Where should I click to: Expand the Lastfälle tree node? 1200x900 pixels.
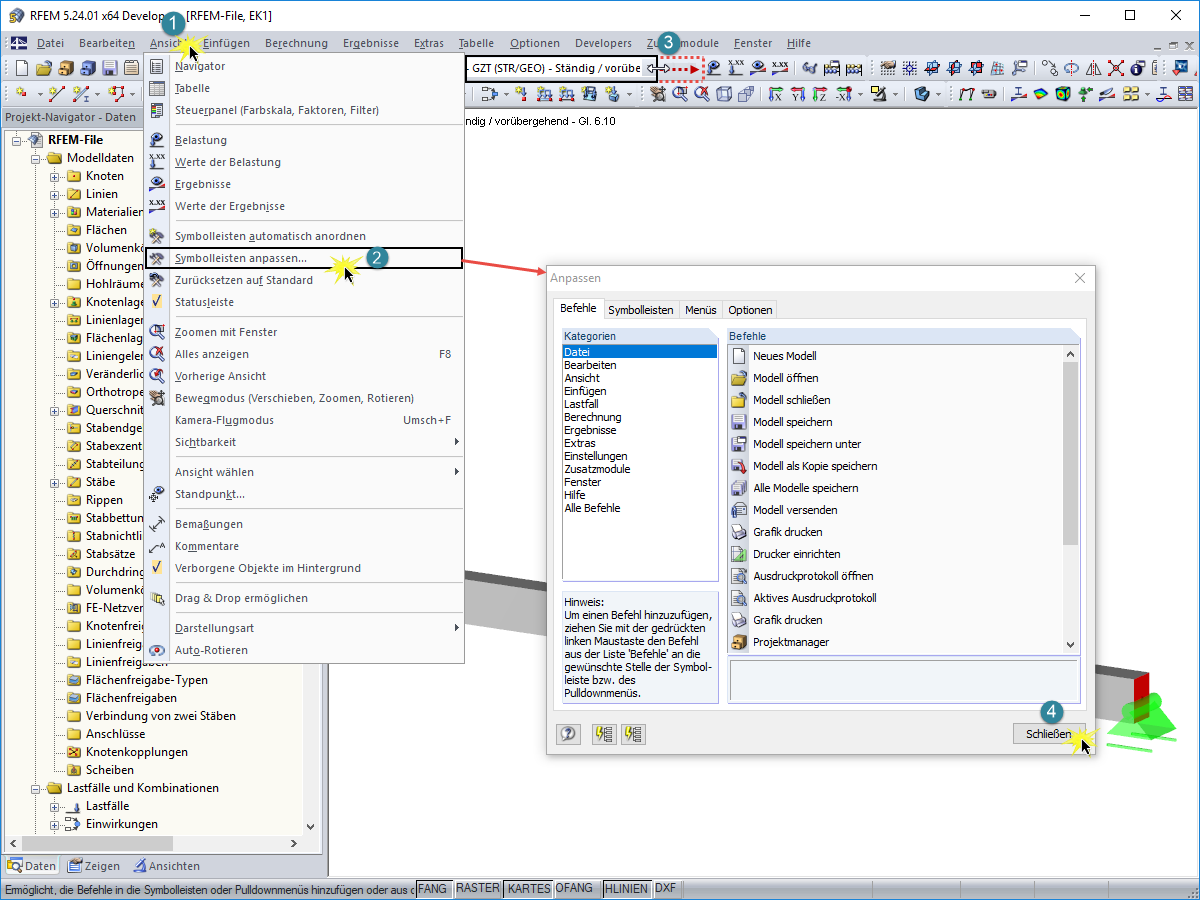56,806
